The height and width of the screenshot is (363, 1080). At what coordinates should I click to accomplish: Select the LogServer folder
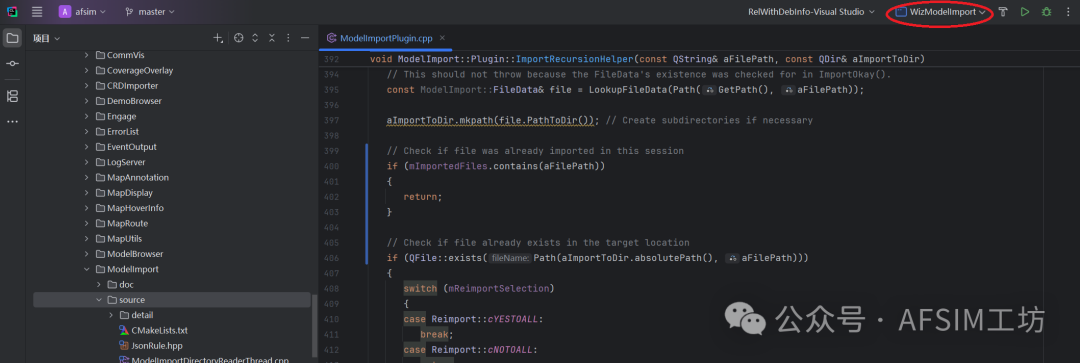(x=127, y=162)
